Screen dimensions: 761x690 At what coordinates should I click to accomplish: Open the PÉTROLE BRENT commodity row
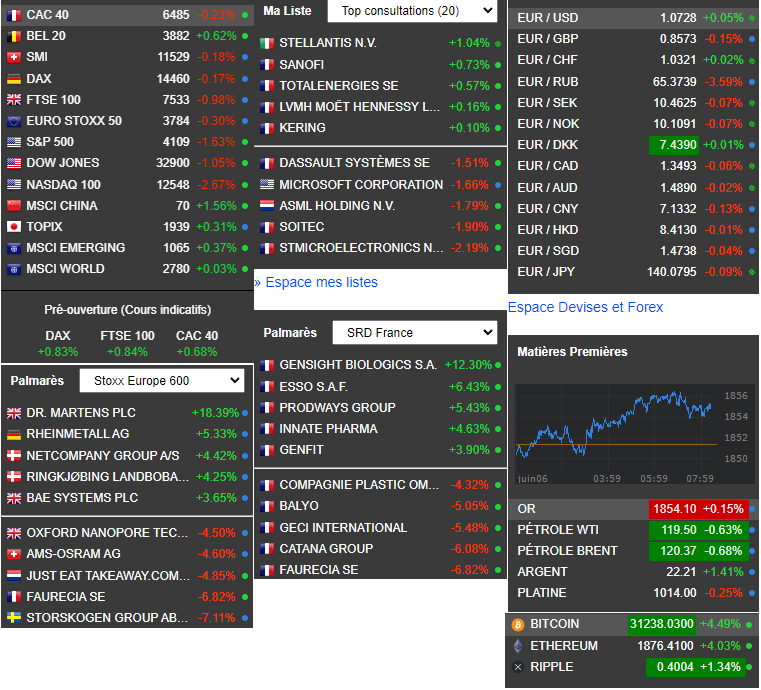coord(633,551)
